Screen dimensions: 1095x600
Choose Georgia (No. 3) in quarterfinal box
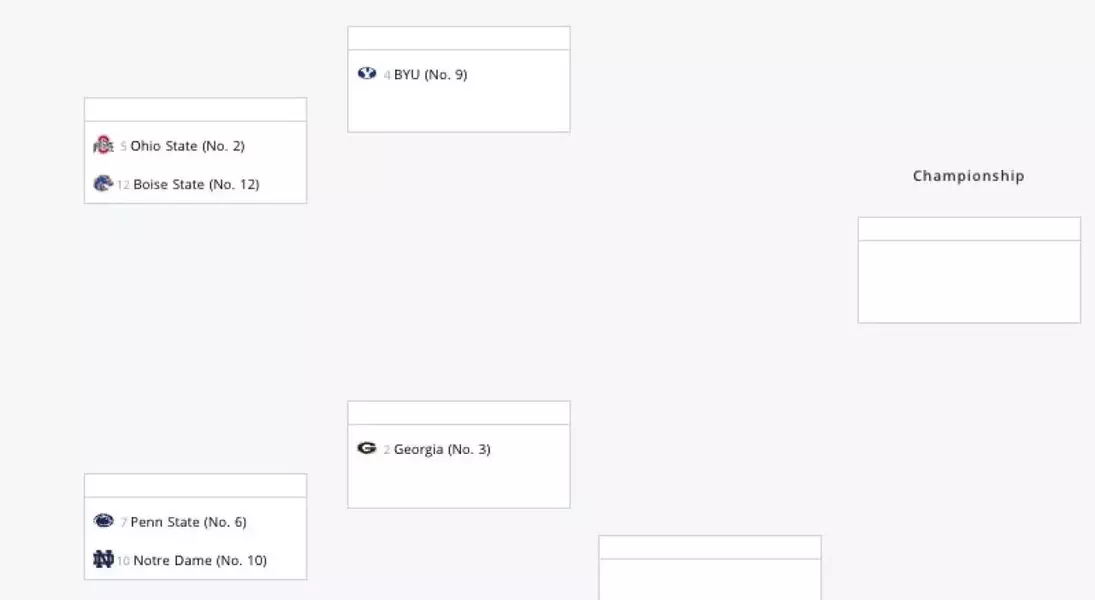442,449
